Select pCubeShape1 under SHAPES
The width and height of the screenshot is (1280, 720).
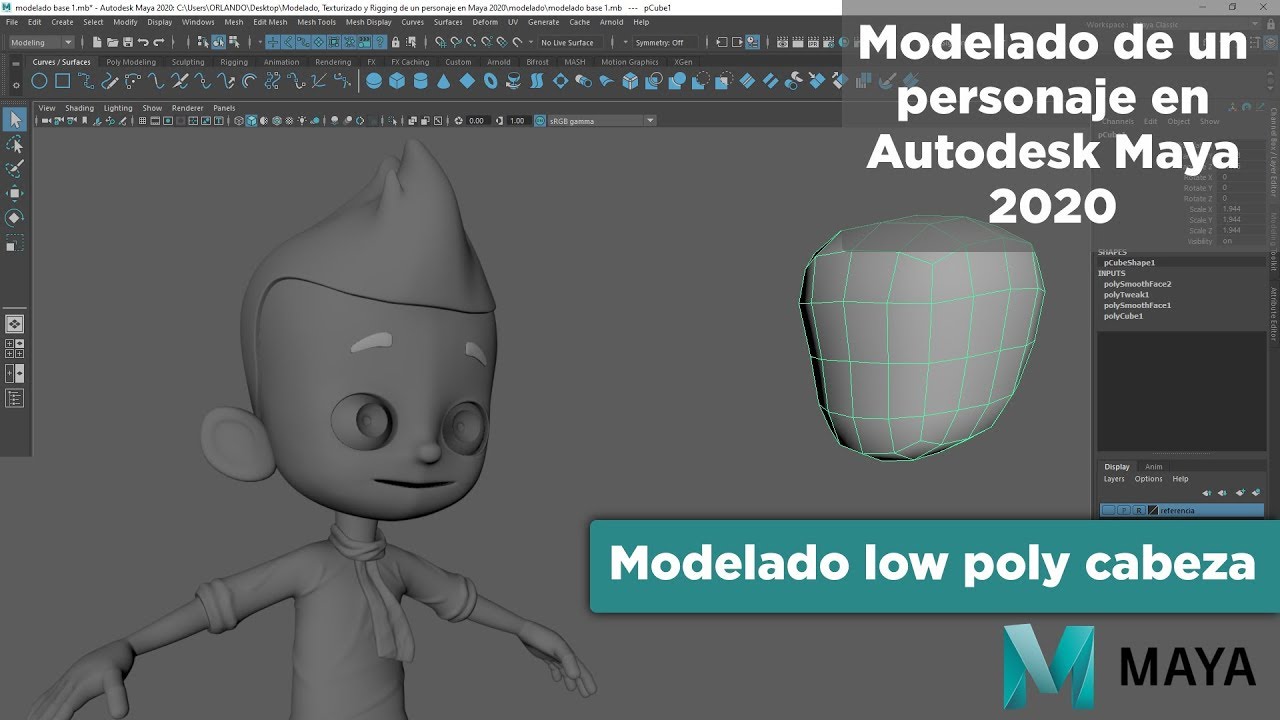coord(1129,263)
